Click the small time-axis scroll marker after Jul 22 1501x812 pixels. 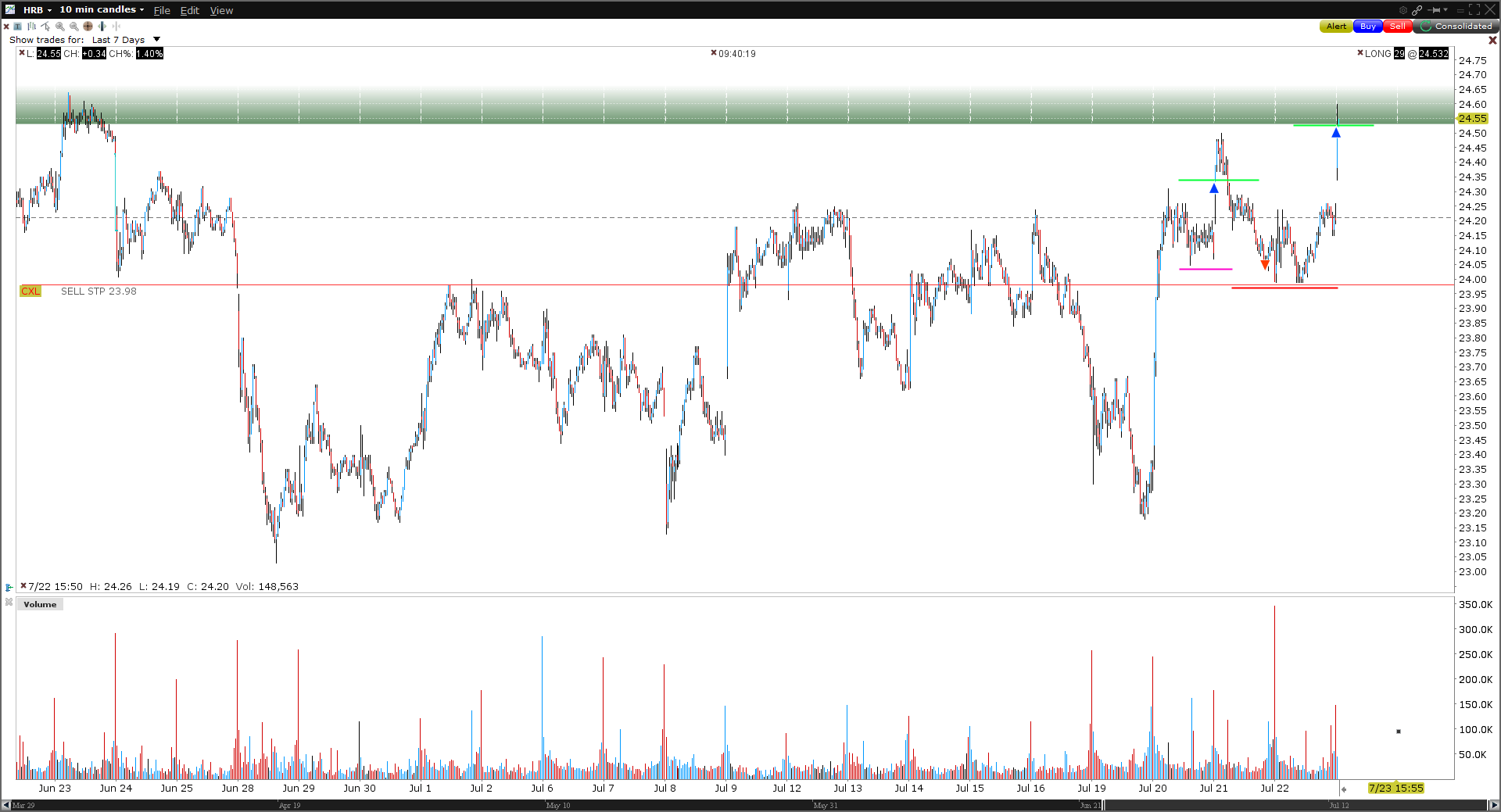click(x=1344, y=789)
